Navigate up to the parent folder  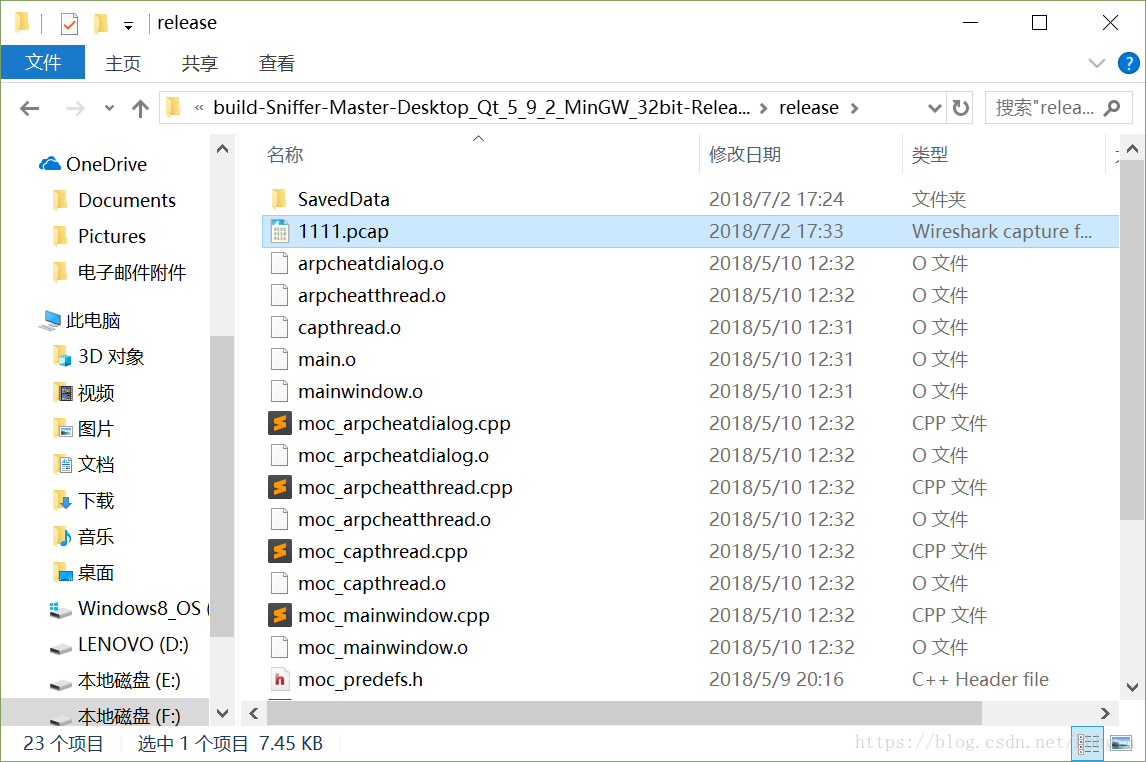pyautogui.click(x=139, y=107)
